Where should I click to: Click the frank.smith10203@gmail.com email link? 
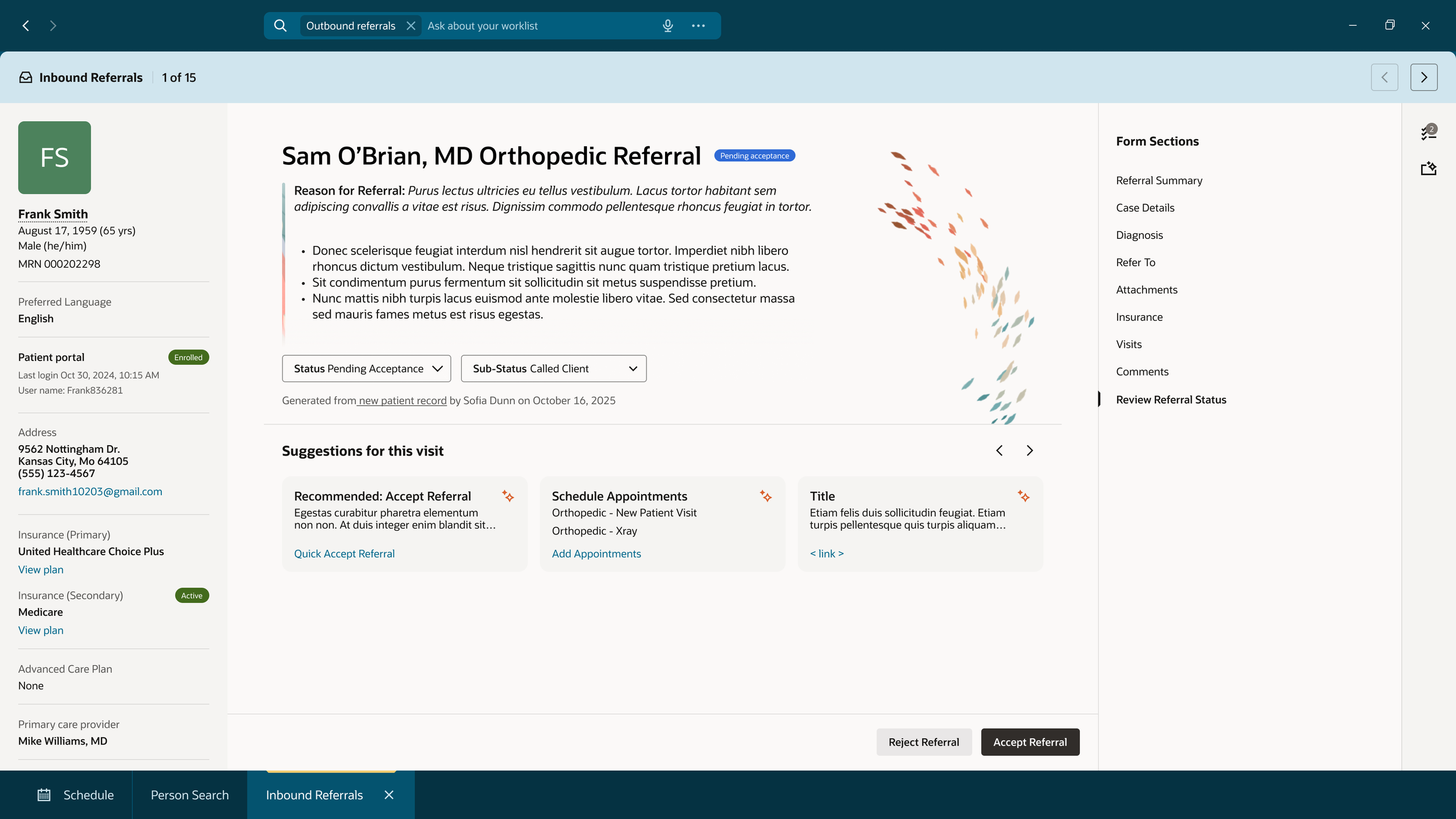pyautogui.click(x=90, y=491)
